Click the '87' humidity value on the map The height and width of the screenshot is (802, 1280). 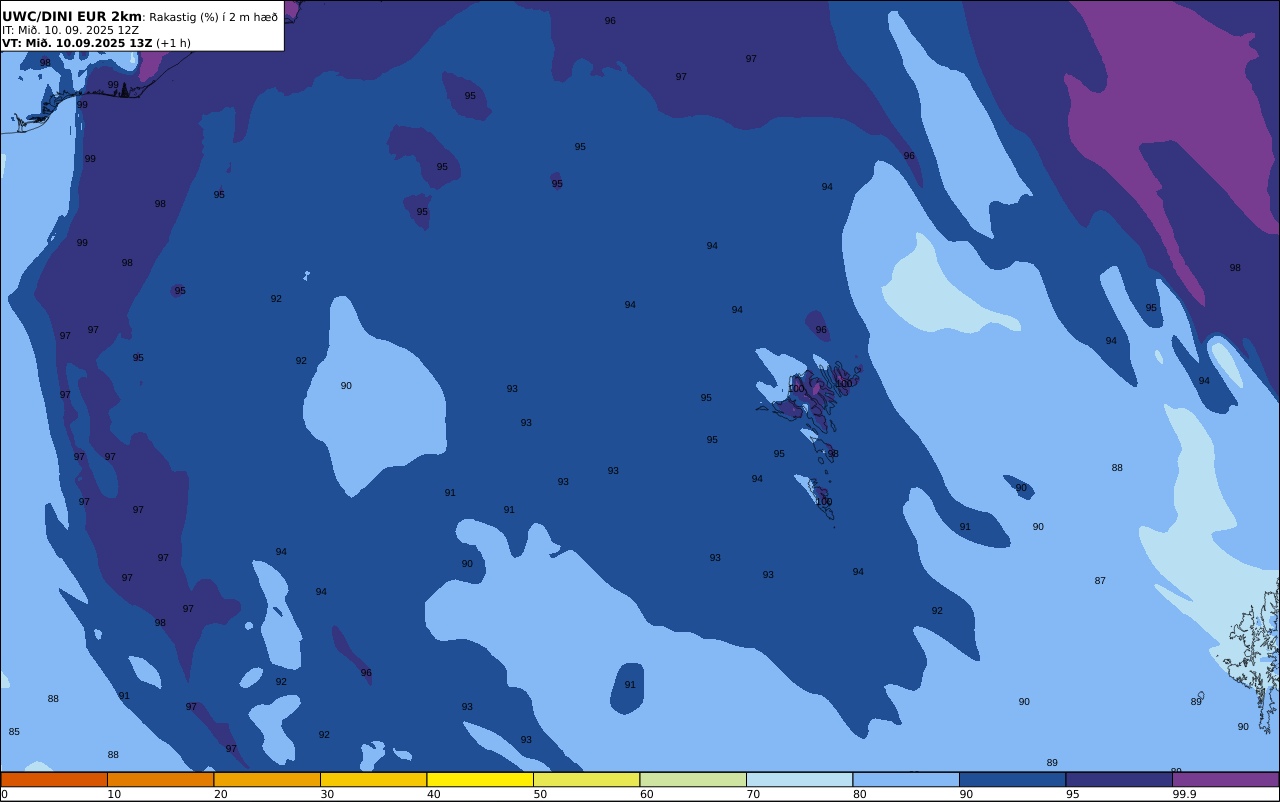click(1100, 581)
